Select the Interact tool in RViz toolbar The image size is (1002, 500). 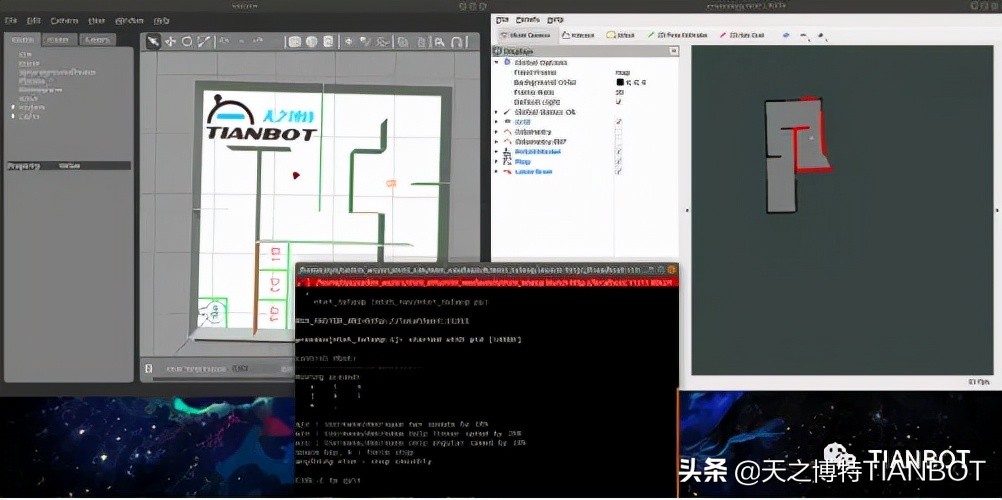pyautogui.click(x=579, y=35)
